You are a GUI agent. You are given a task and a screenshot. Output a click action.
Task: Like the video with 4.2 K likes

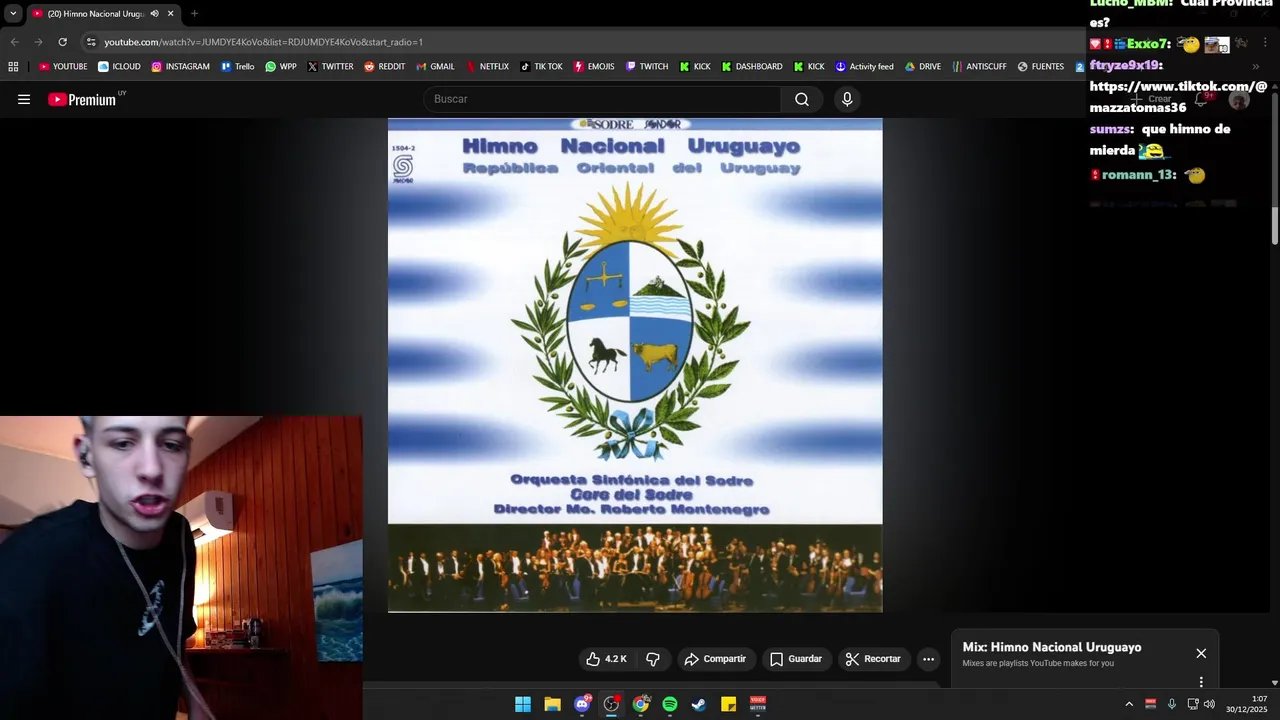606,659
